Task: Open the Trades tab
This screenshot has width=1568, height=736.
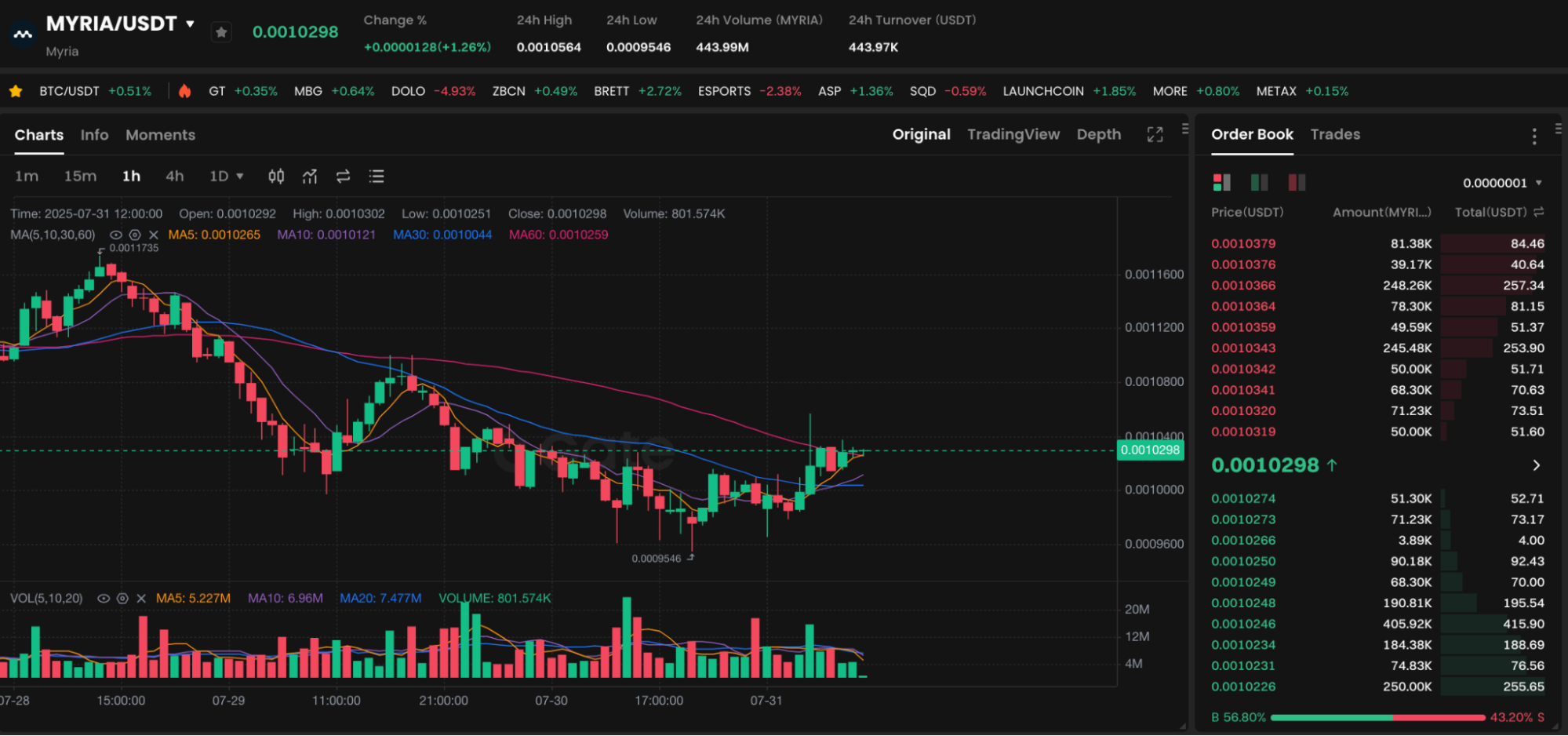Action: click(1335, 134)
